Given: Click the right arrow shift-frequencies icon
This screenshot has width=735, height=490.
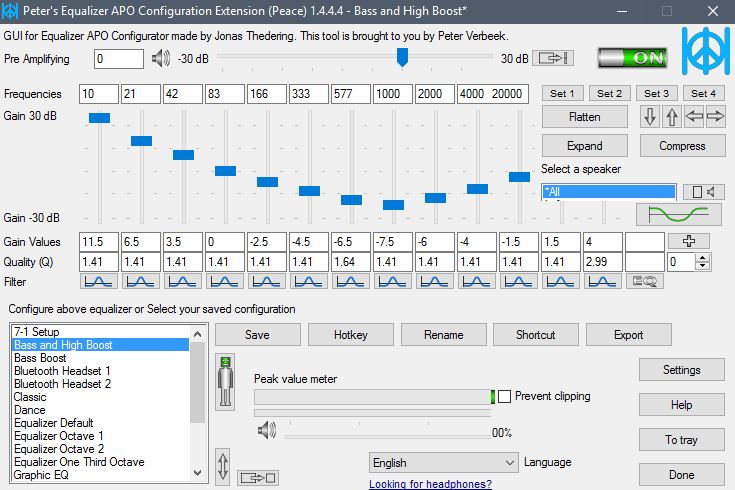Looking at the screenshot, I should (x=715, y=117).
